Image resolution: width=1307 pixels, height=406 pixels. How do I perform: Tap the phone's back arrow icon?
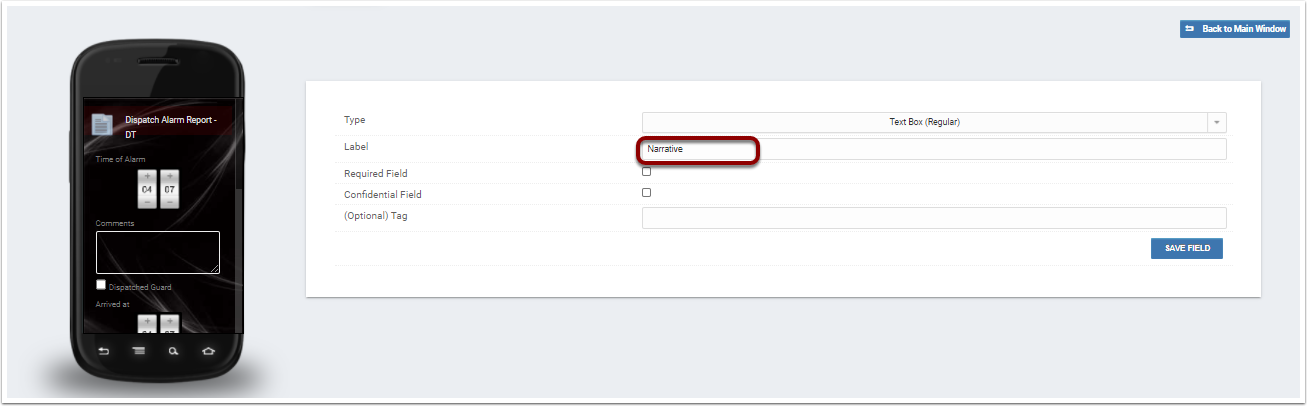[x=104, y=351]
